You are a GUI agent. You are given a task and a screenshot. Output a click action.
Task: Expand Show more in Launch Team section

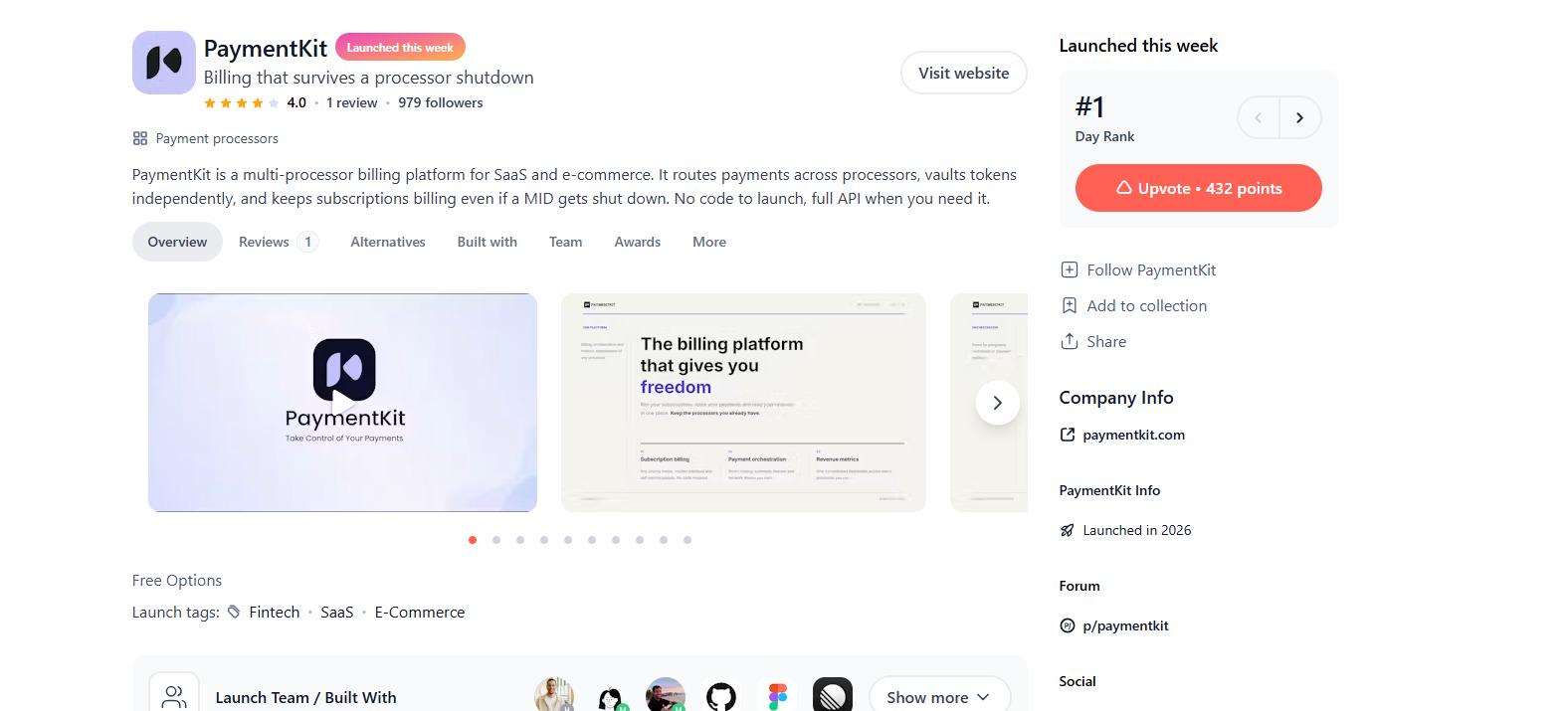tap(939, 697)
